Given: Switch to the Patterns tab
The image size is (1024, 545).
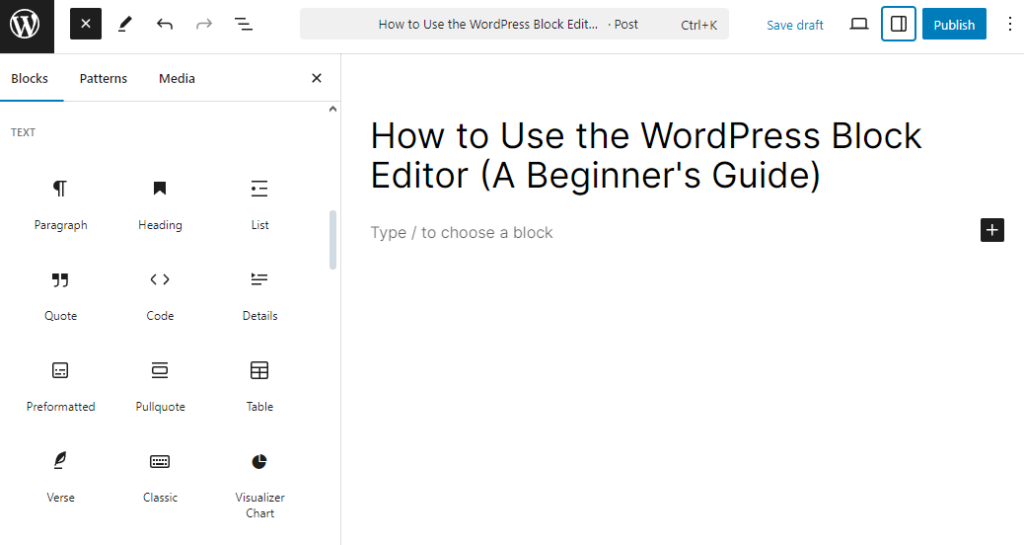Looking at the screenshot, I should [103, 78].
